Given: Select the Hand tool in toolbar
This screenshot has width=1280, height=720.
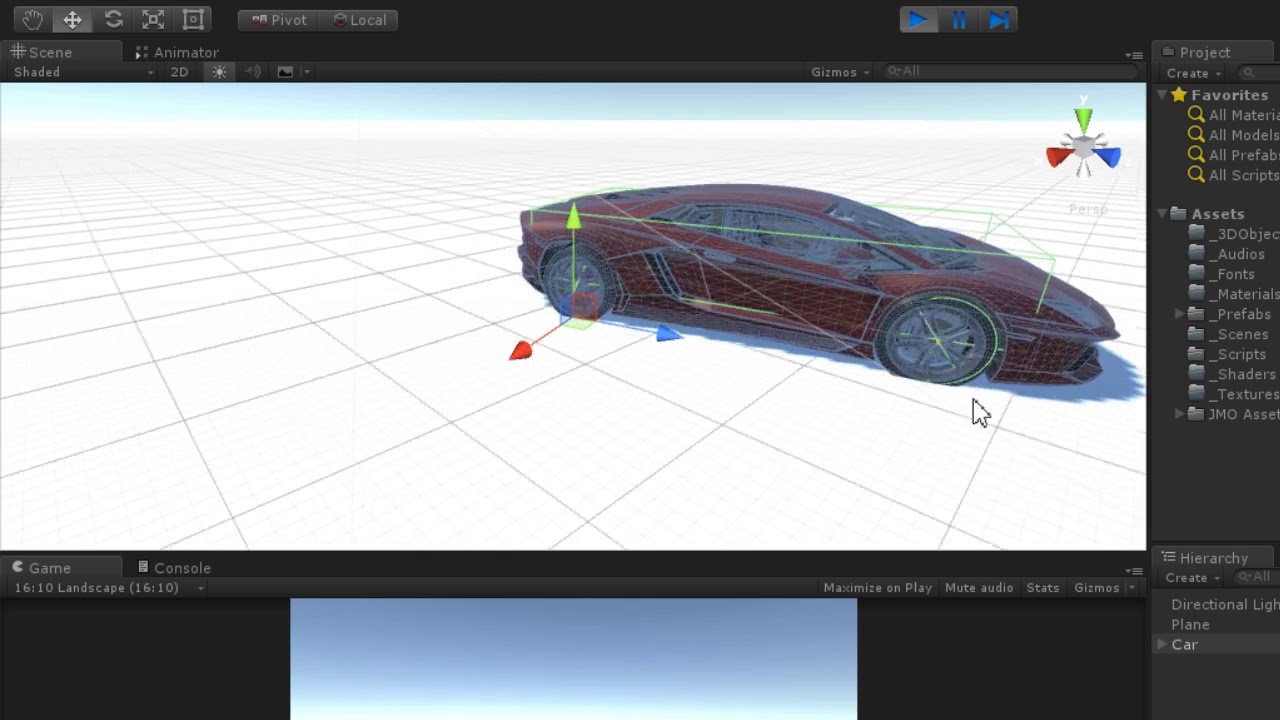Looking at the screenshot, I should pos(32,20).
